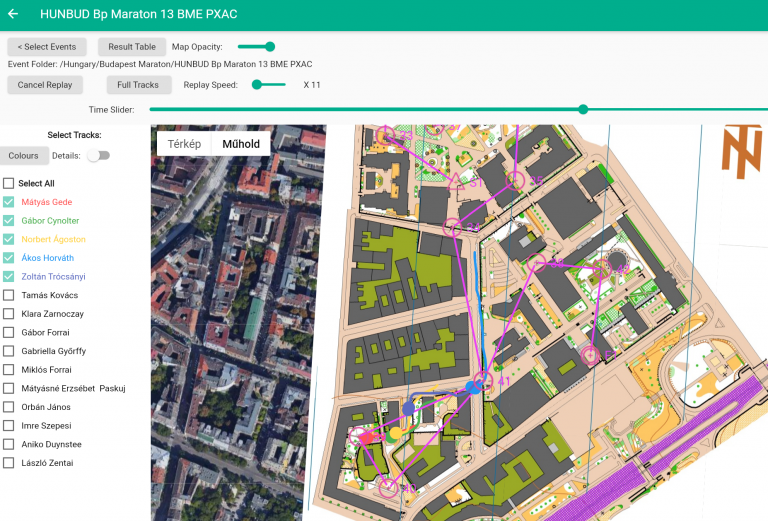Uncheck Mátyás Gede track
768x521 pixels.
coord(9,202)
